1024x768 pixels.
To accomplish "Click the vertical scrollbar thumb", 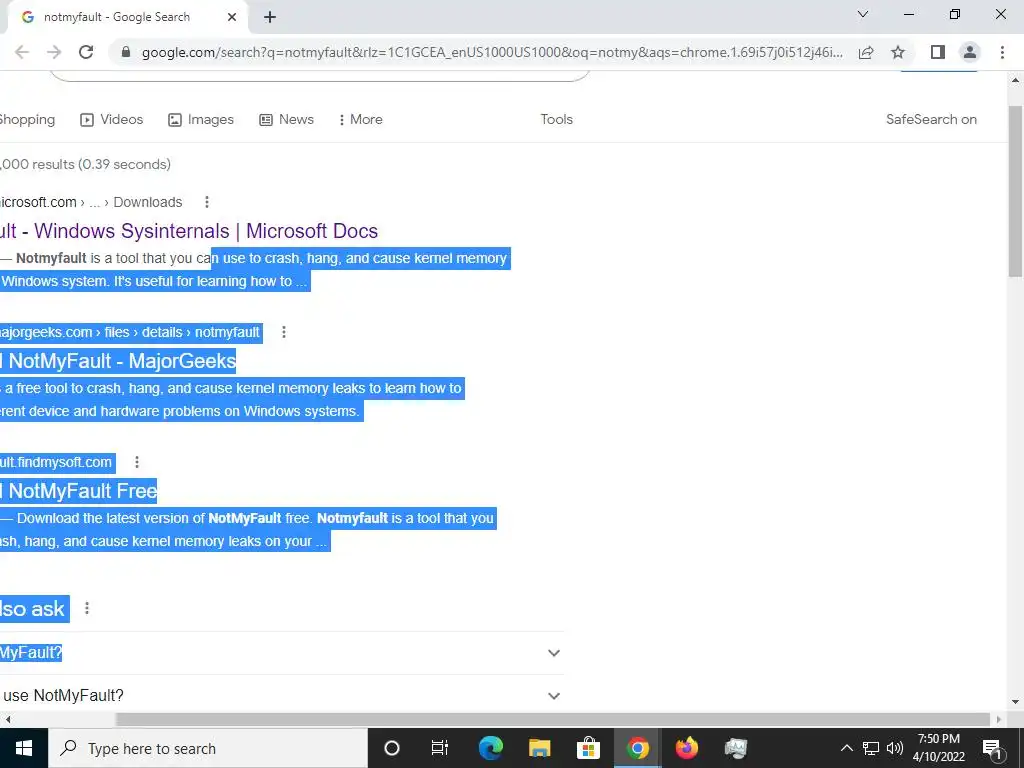I will tap(1016, 191).
